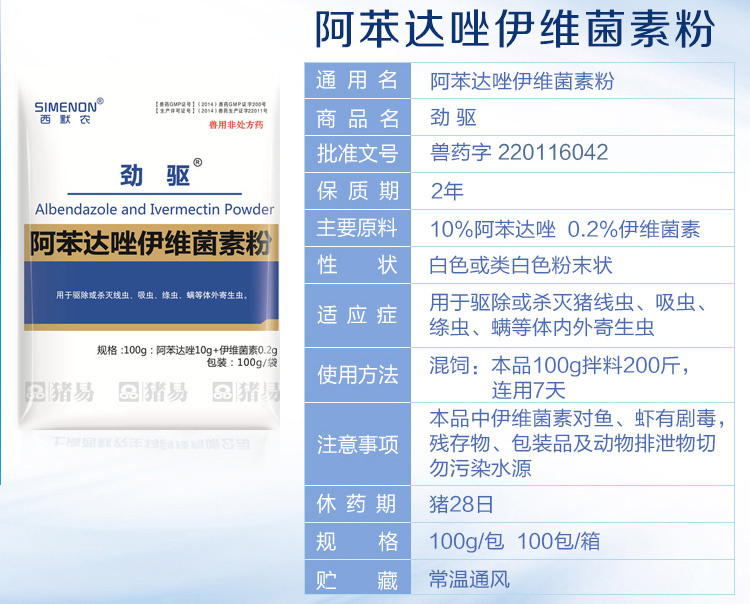Select the large blue product title heading
Screen dimensions: 750x604
point(515,28)
